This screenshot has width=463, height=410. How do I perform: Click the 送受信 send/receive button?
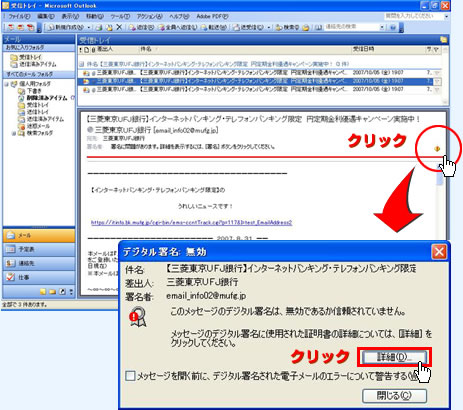(x=249, y=27)
